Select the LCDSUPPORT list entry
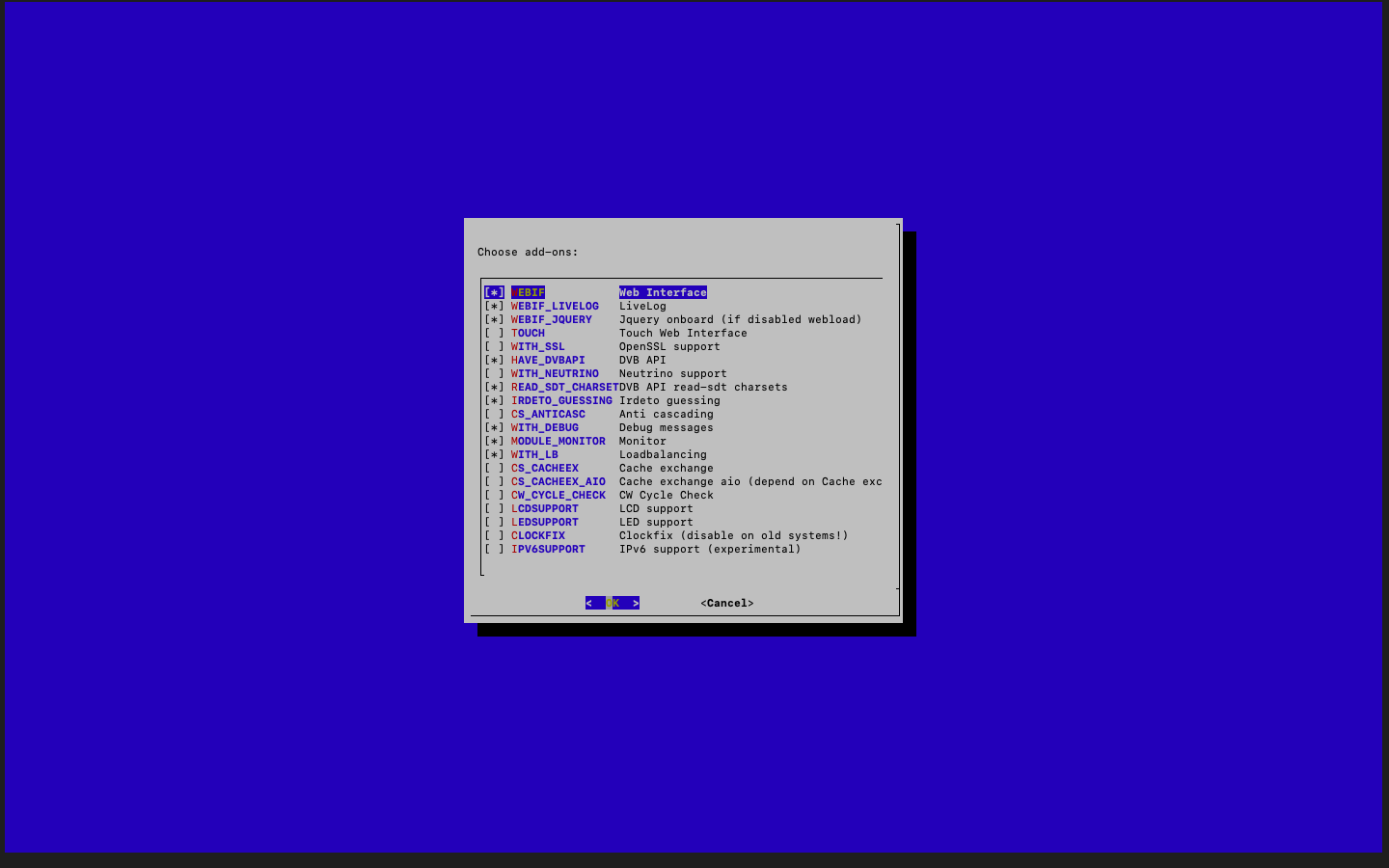 [545, 508]
